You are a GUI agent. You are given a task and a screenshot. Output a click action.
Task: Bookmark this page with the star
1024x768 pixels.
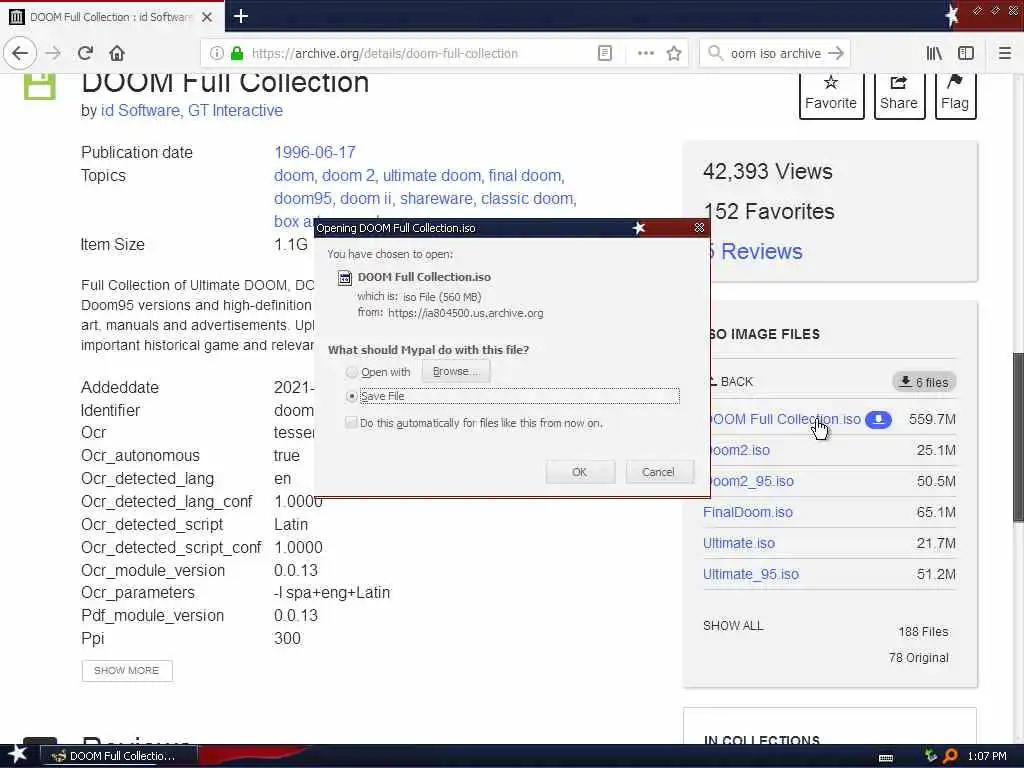pyautogui.click(x=674, y=53)
